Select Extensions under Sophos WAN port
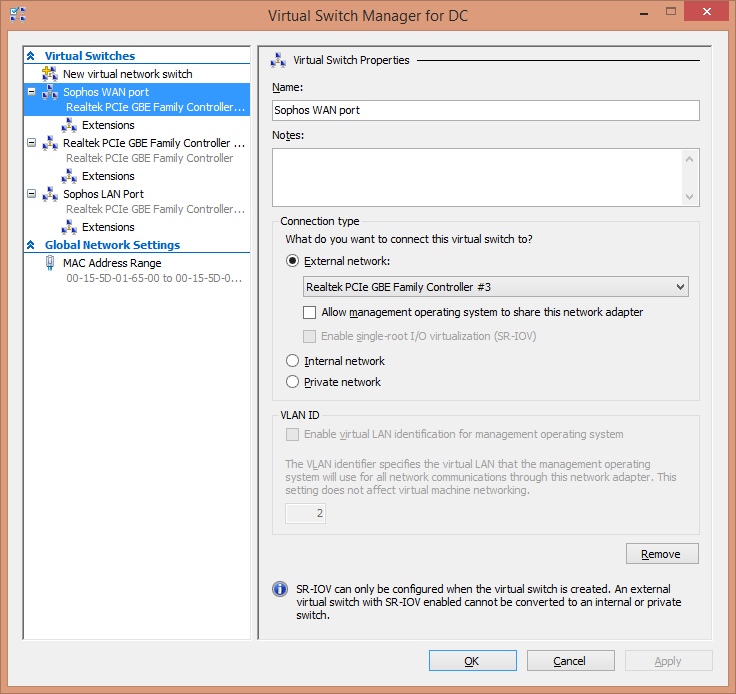Viewport: 736px width, 694px height. click(108, 125)
